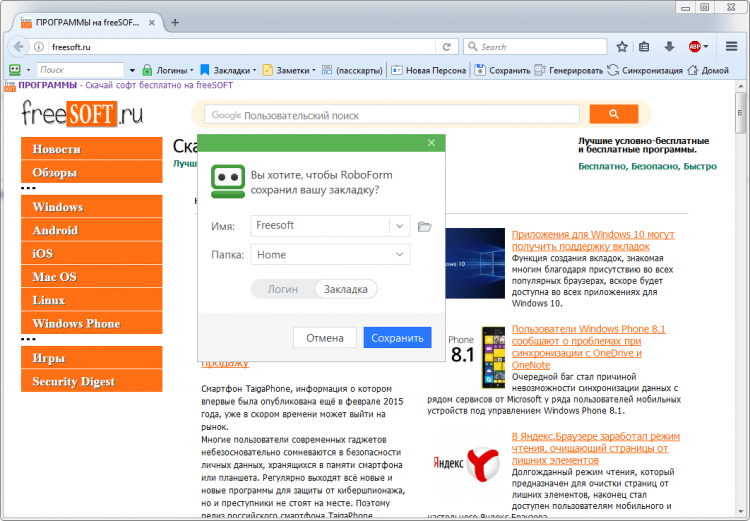Open RoboForm Логины menu
The image size is (750, 521).
click(168, 70)
